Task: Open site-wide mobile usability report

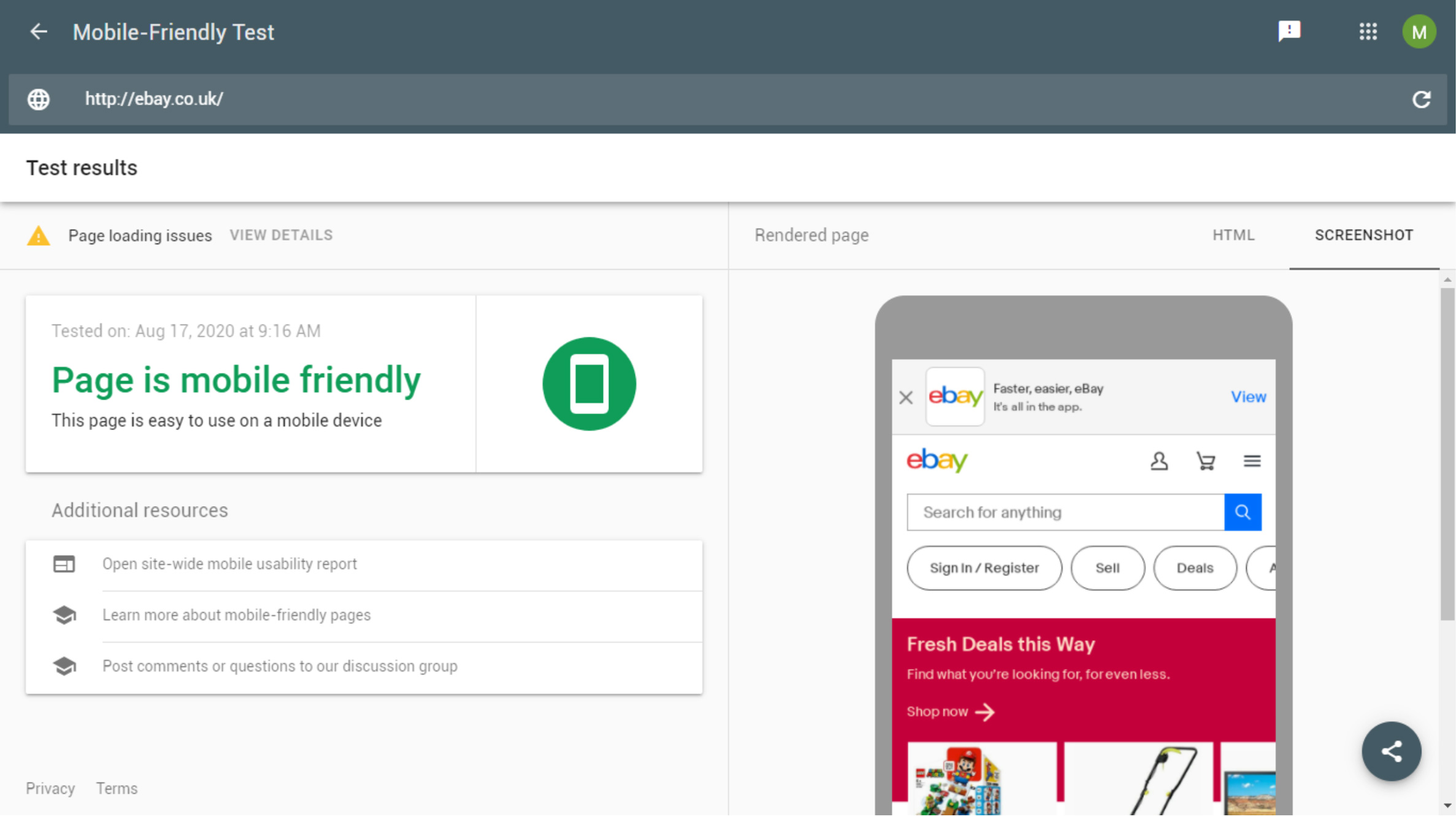Action: click(x=229, y=564)
